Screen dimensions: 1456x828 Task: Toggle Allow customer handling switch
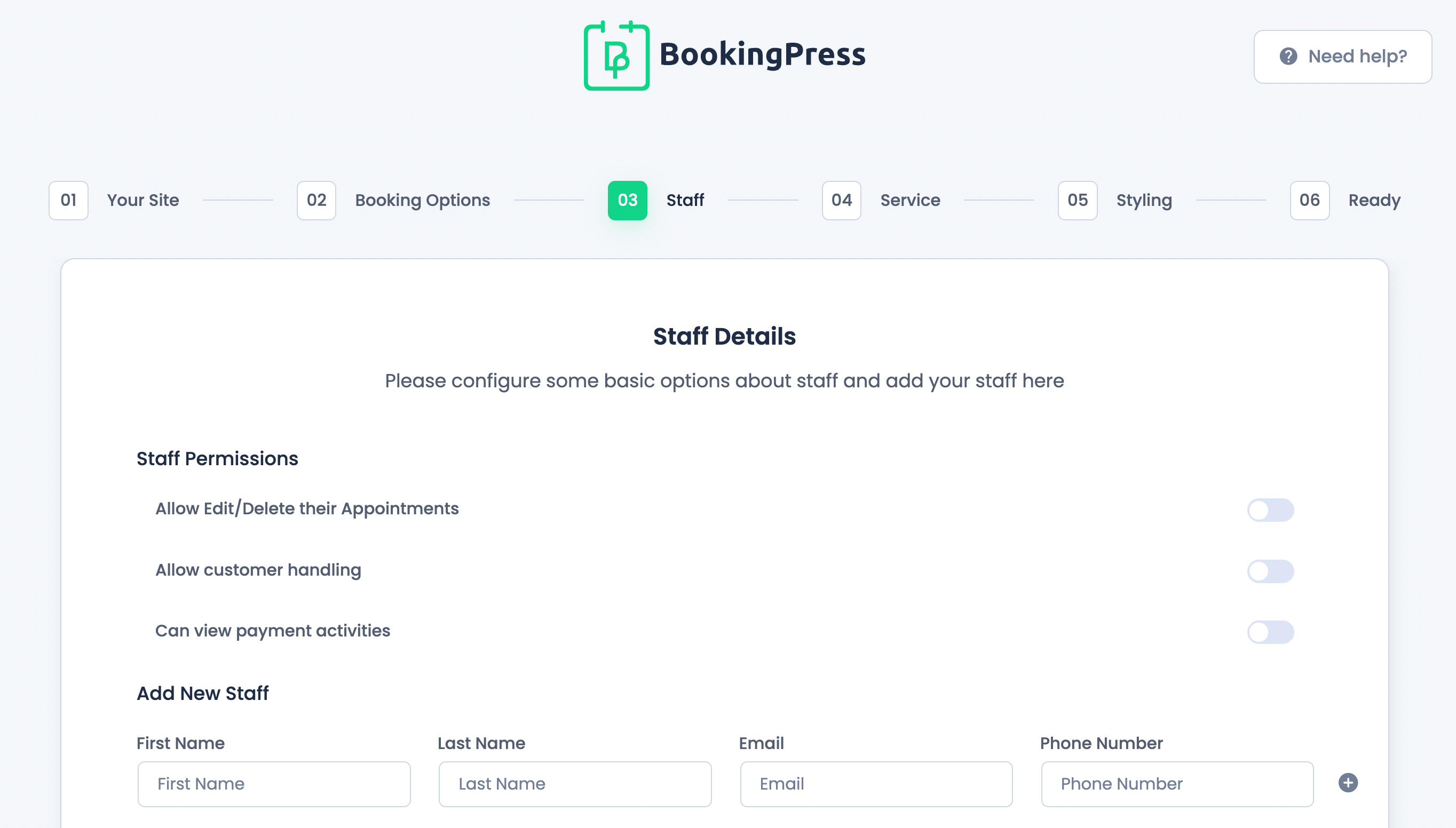coord(1270,571)
